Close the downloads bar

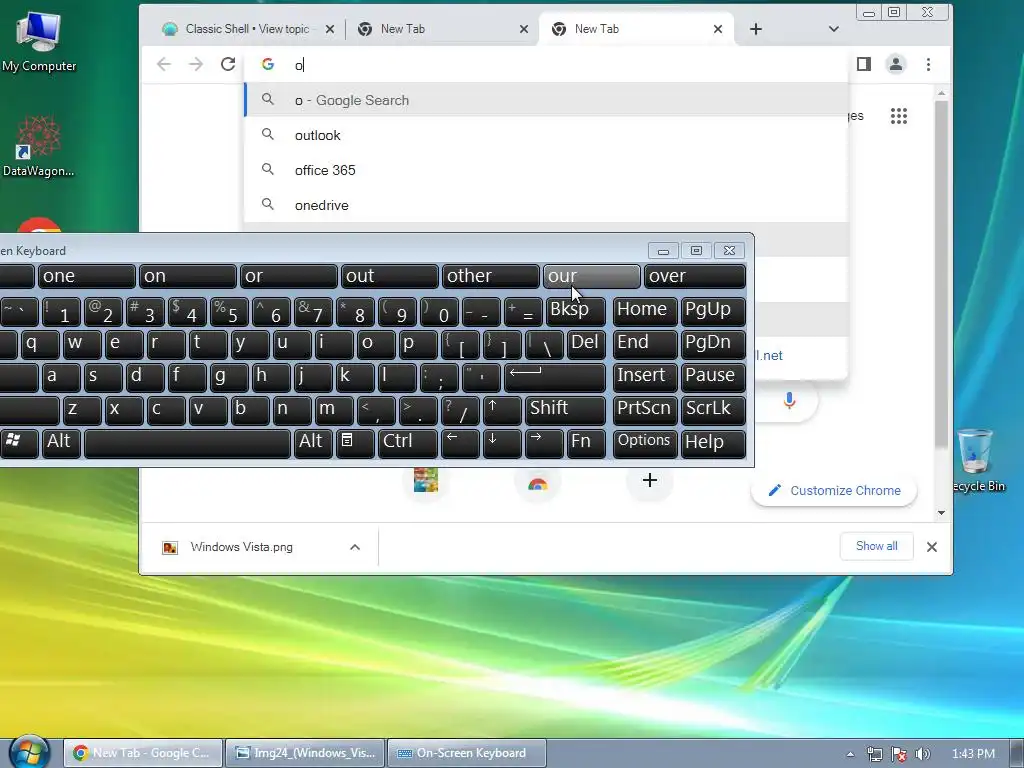[x=932, y=547]
